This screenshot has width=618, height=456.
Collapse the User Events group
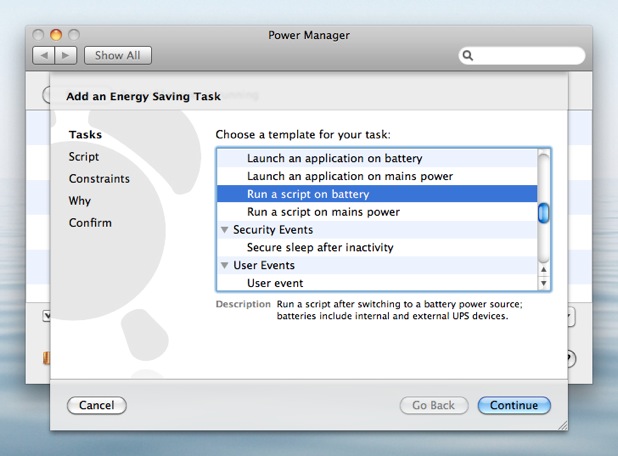225,265
